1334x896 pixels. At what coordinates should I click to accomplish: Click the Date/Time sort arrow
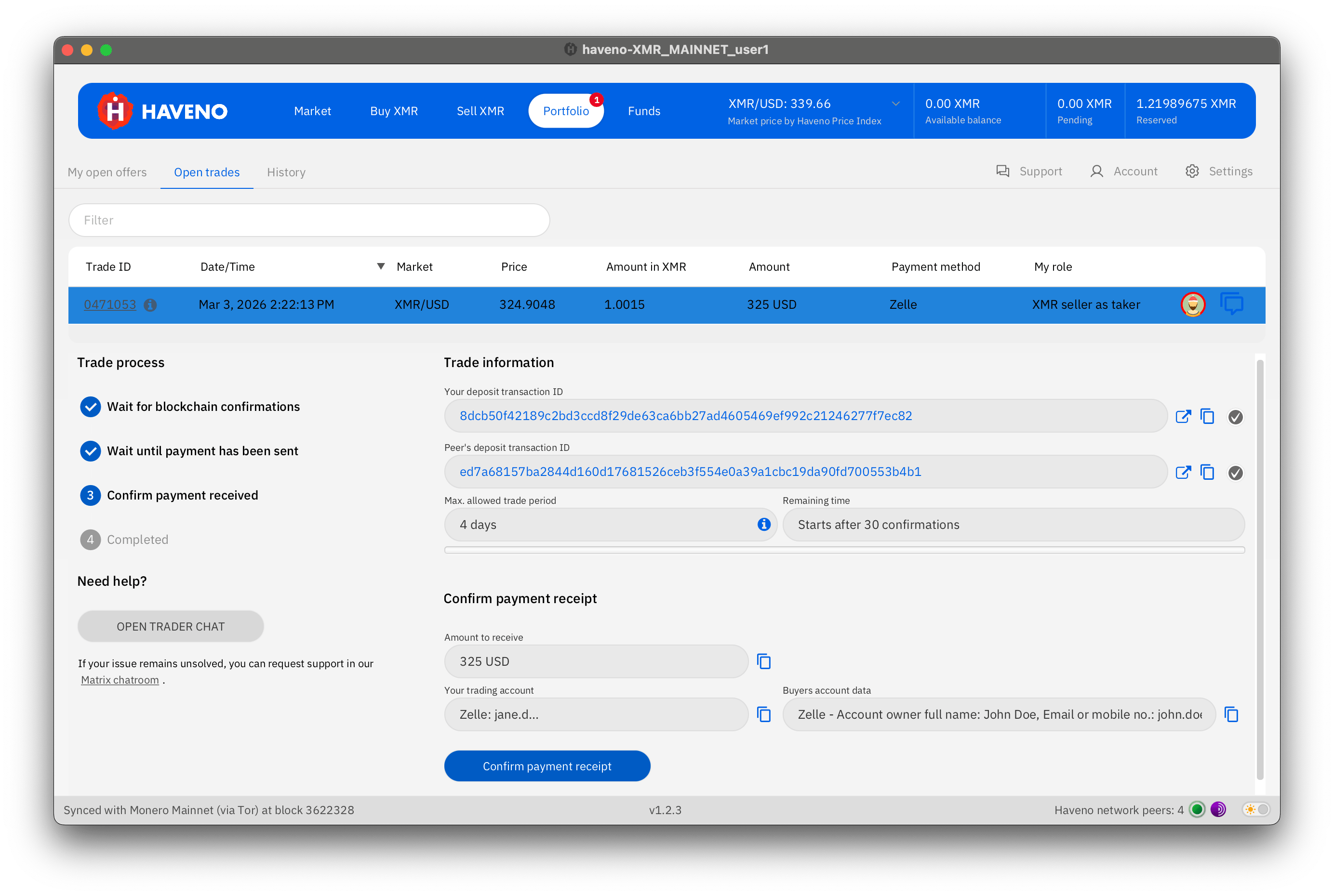click(x=381, y=267)
